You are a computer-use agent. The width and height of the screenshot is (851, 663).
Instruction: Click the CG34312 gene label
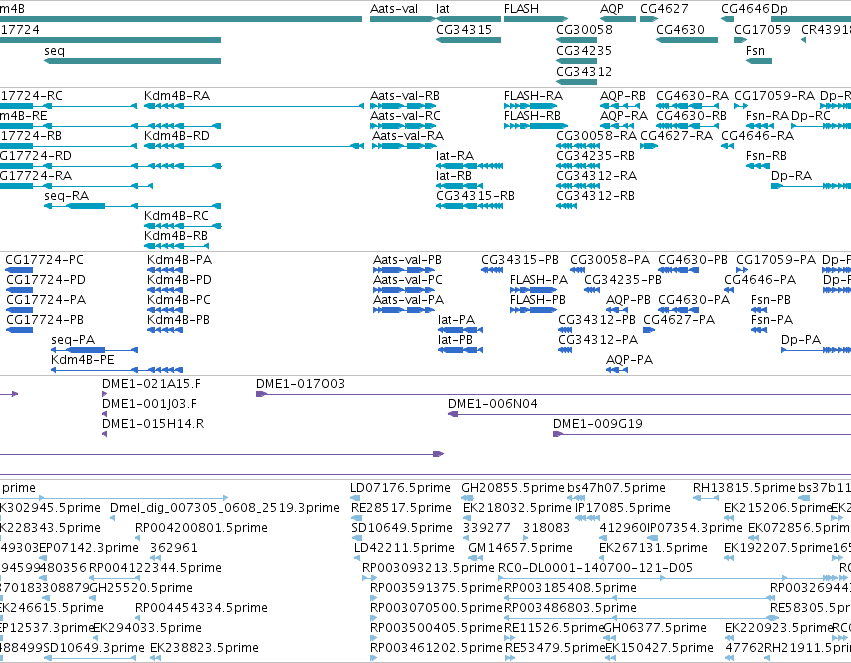point(584,72)
